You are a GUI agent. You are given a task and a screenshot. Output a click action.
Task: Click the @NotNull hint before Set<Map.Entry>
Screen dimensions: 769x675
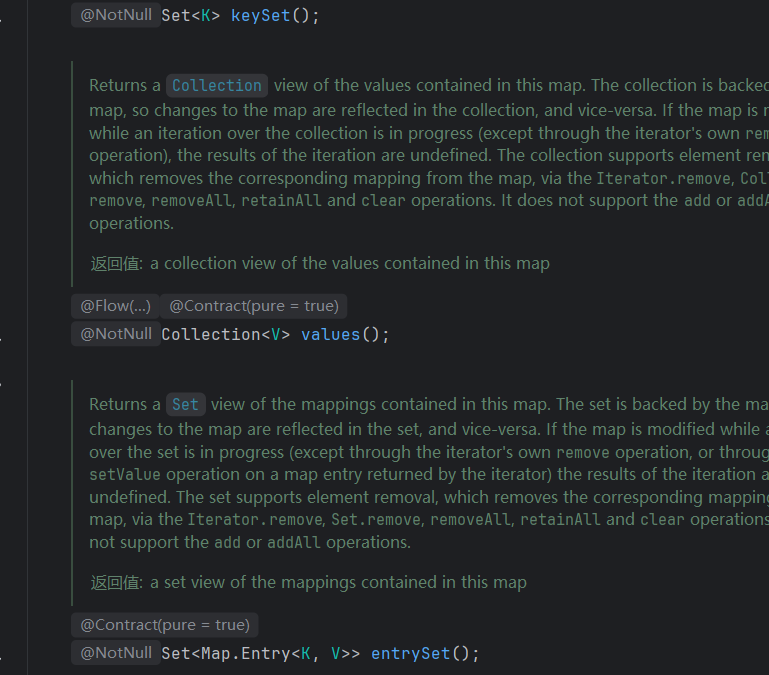tap(116, 653)
